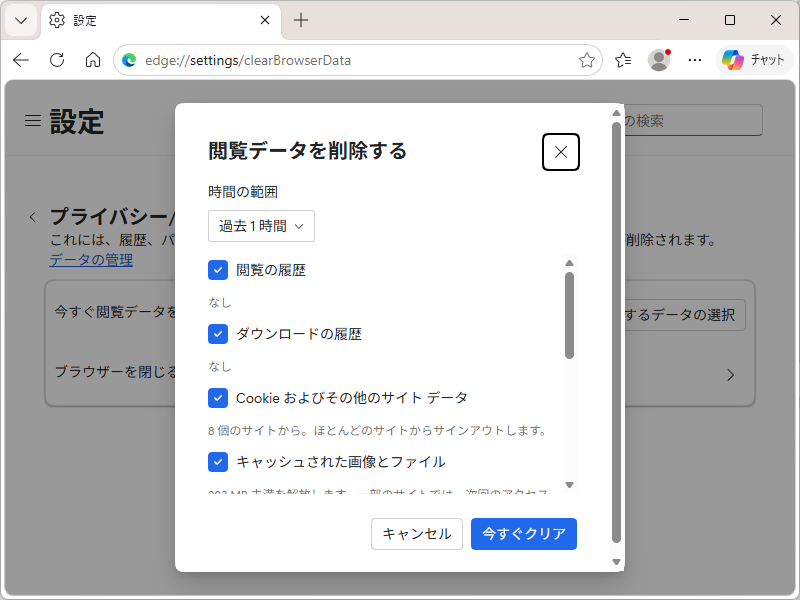
Task: Open the settings hamburger menu icon
Action: [34, 120]
